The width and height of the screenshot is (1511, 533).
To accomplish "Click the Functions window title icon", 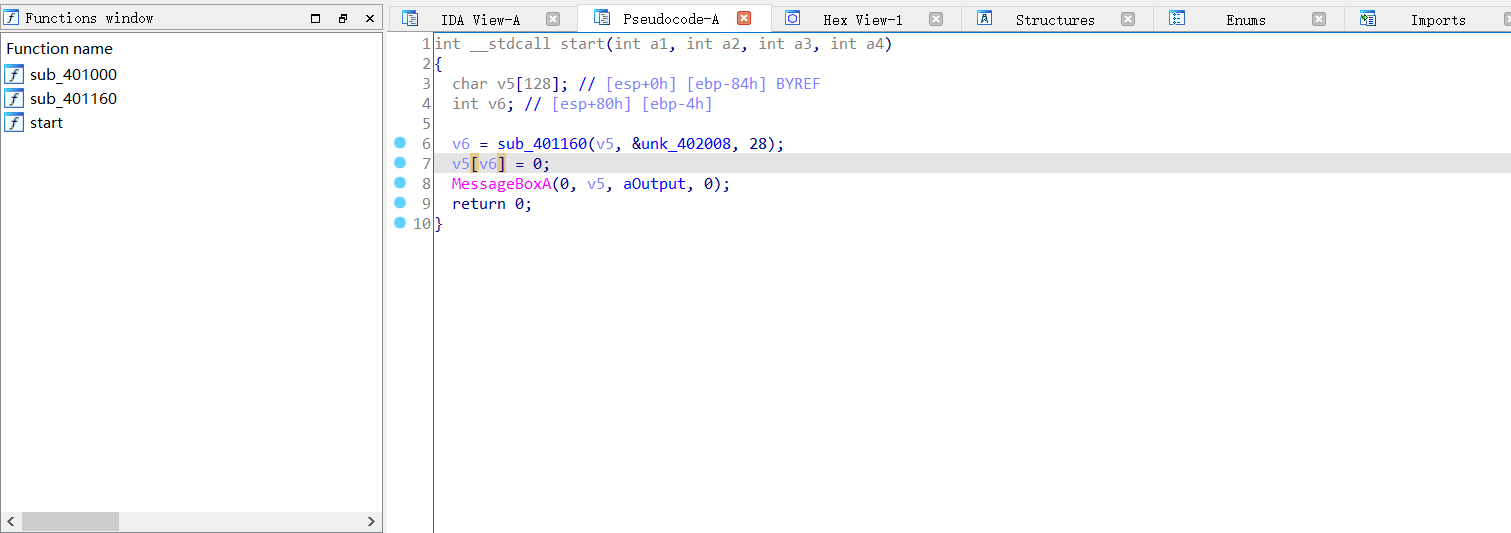I will (12, 18).
